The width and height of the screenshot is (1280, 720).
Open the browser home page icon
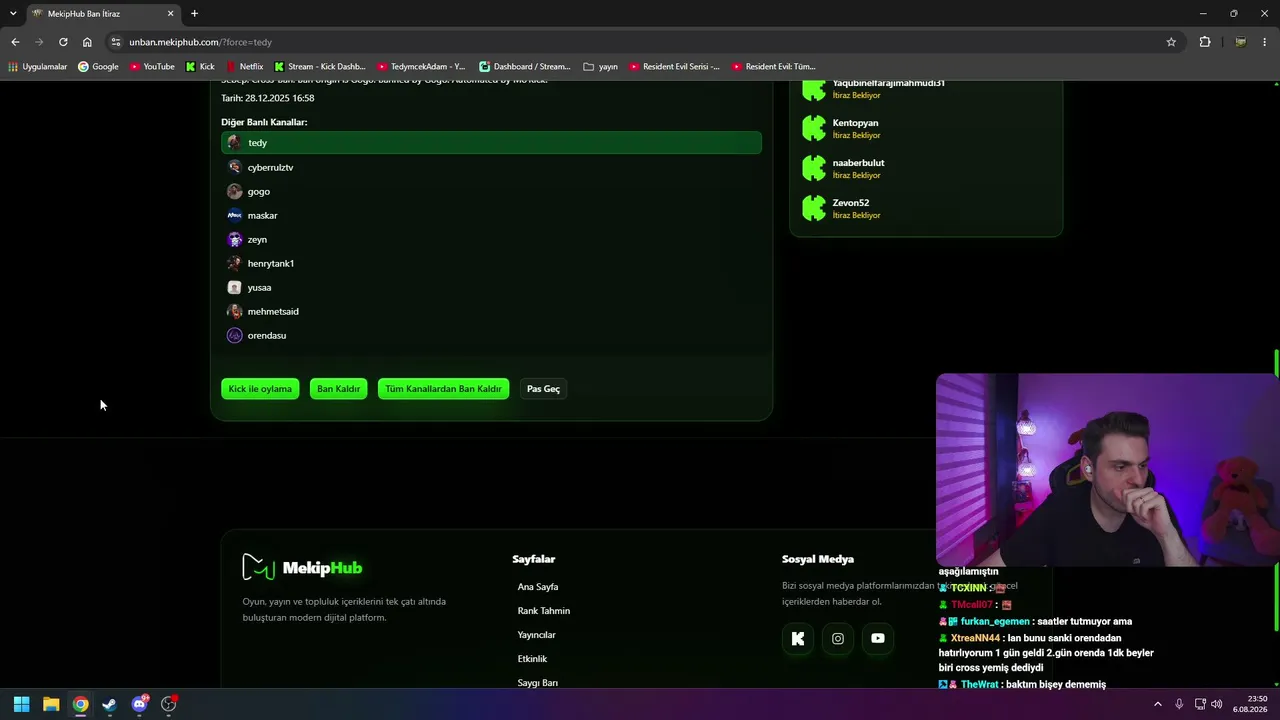click(87, 42)
